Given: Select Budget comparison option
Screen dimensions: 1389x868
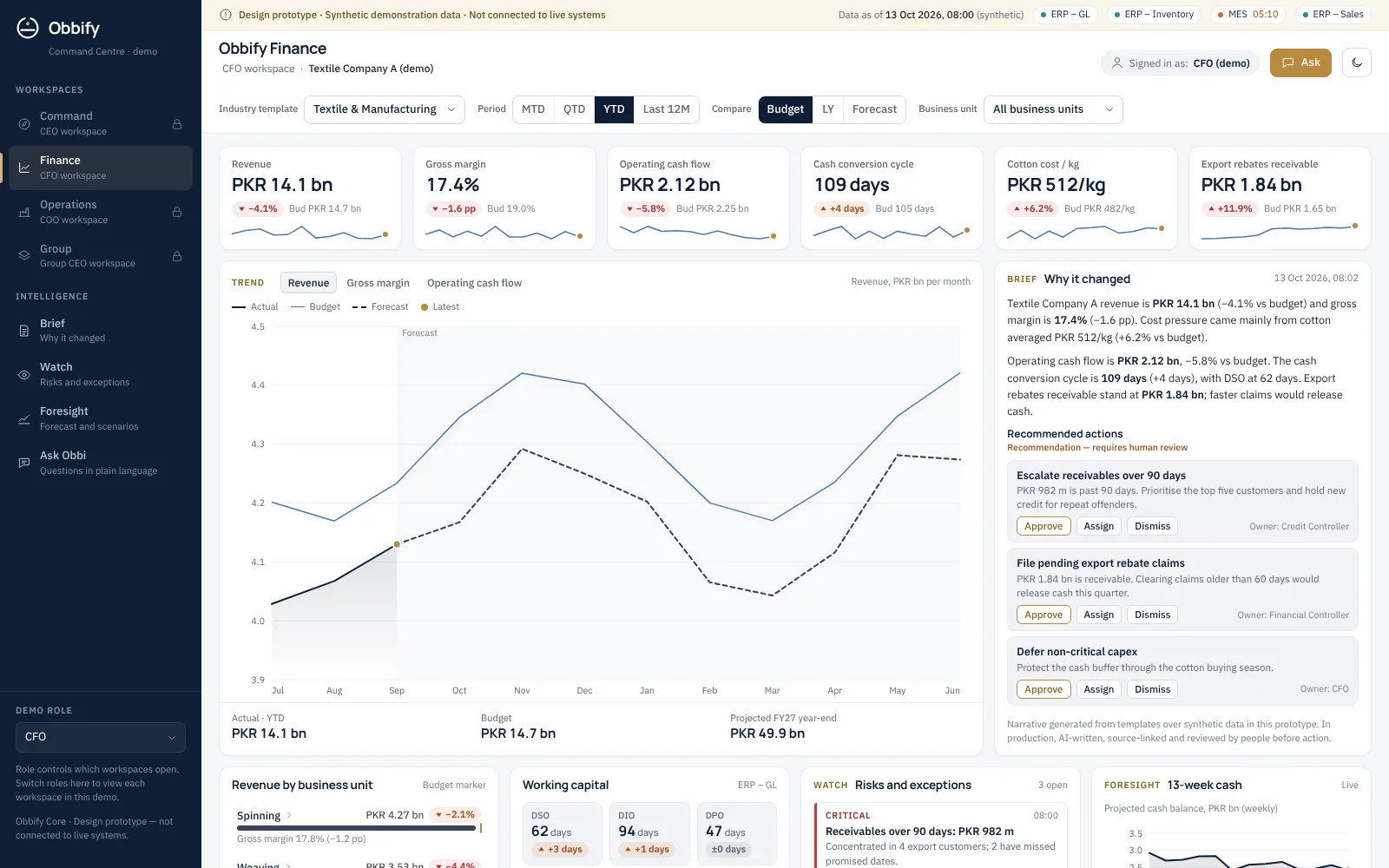Looking at the screenshot, I should [x=786, y=109].
